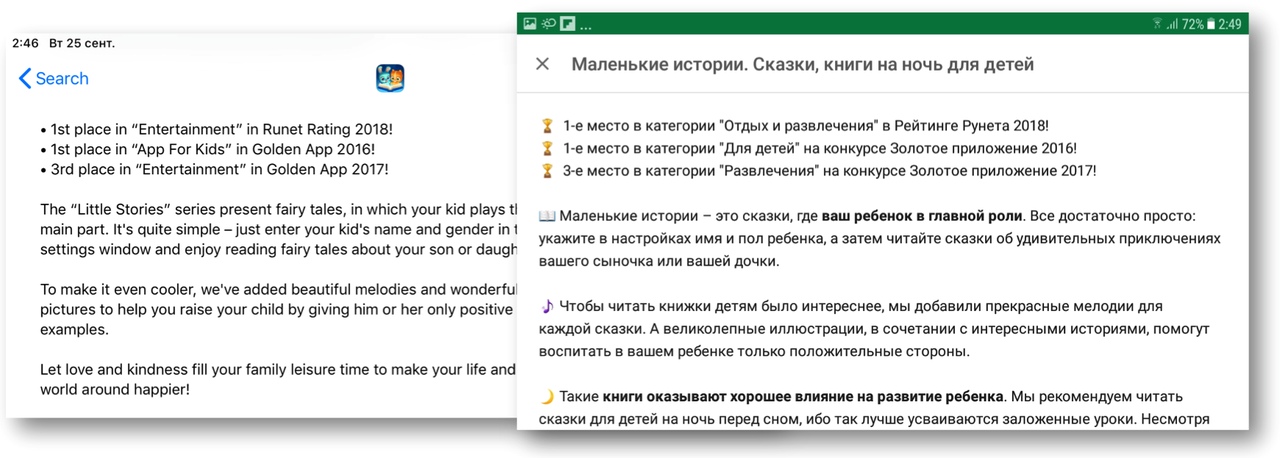This screenshot has width=1280, height=458.
Task: Tap the 72% battery percentage text
Action: [1193, 23]
